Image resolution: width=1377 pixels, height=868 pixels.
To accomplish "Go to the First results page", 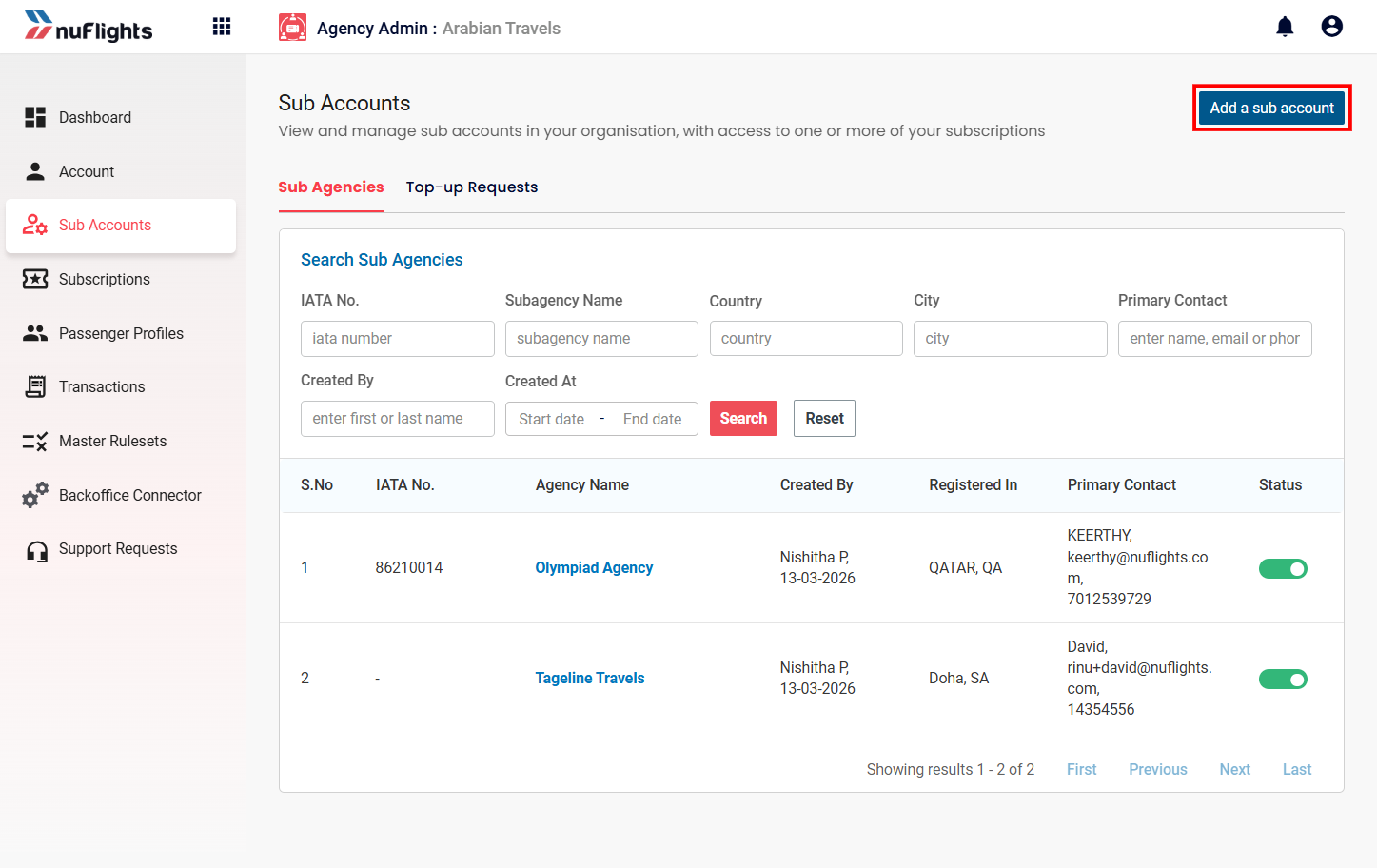I will (x=1081, y=769).
